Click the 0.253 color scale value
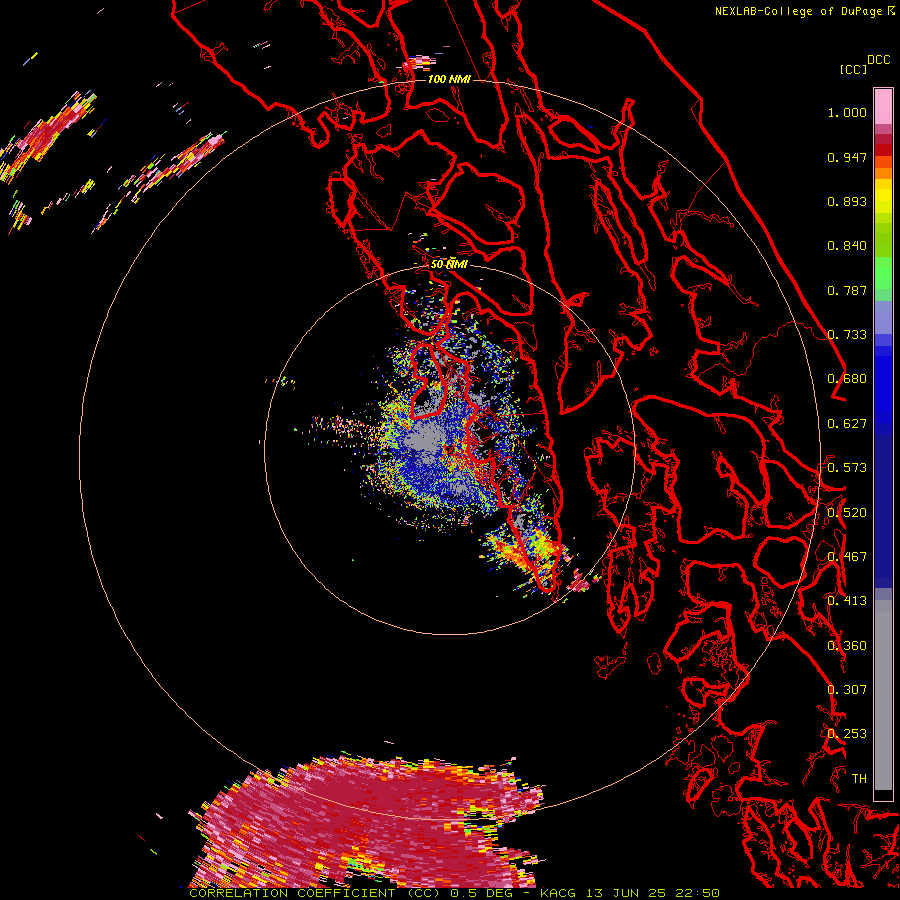The image size is (900, 900). 847,734
